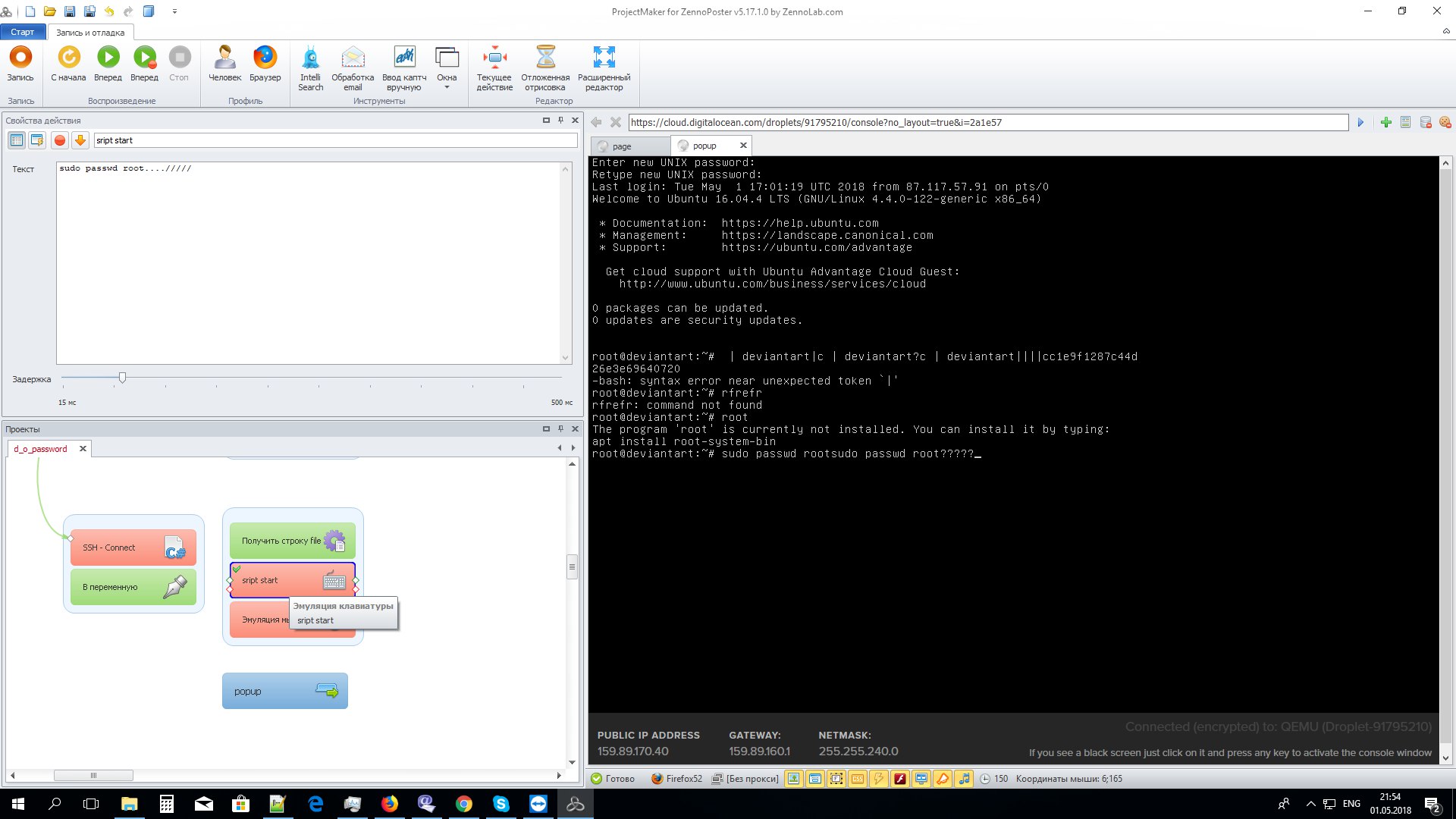Toggle the red breakpoint button in properties
This screenshot has width=1456, height=819.
coord(60,140)
